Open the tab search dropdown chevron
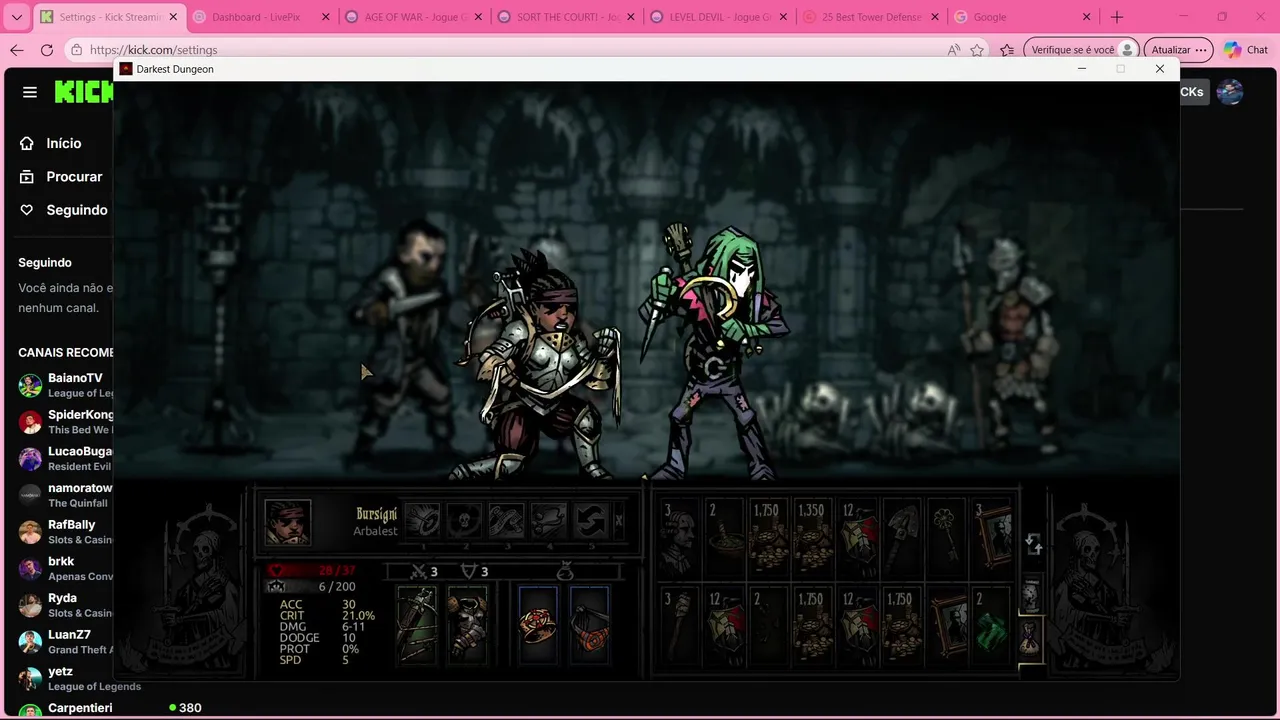Viewport: 1280px width, 720px height. (x=16, y=17)
